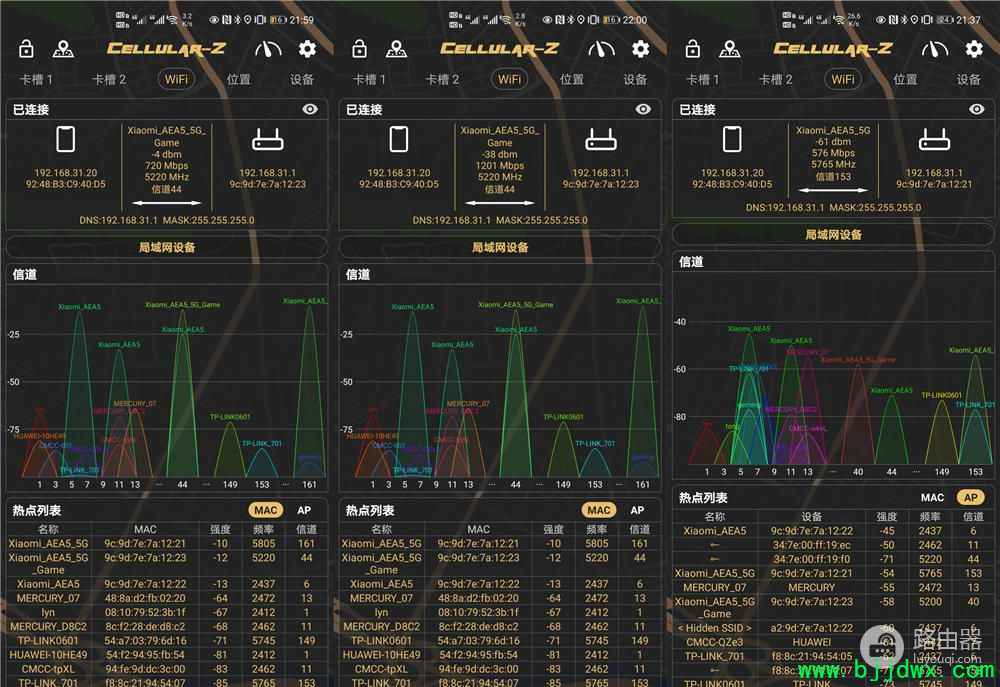Image resolution: width=1000 pixels, height=687 pixels.
Task: Select the CMCC-QZe3 hotspot row
Action: click(x=834, y=642)
